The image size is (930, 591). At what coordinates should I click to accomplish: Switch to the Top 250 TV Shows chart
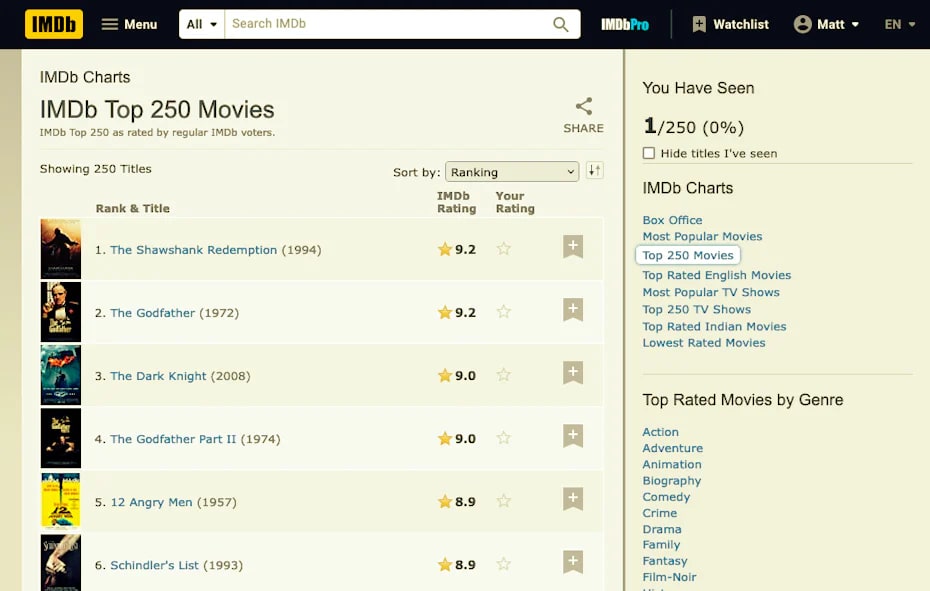695,309
